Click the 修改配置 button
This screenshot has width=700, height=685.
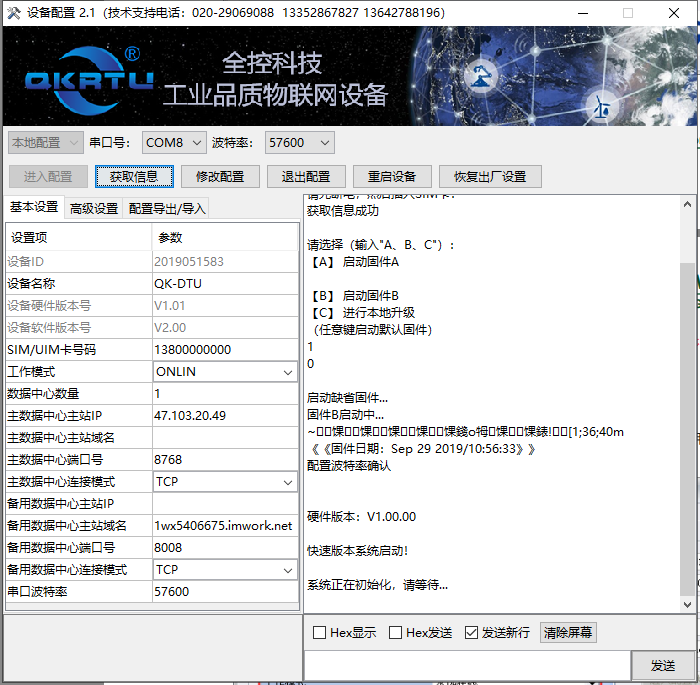220,177
